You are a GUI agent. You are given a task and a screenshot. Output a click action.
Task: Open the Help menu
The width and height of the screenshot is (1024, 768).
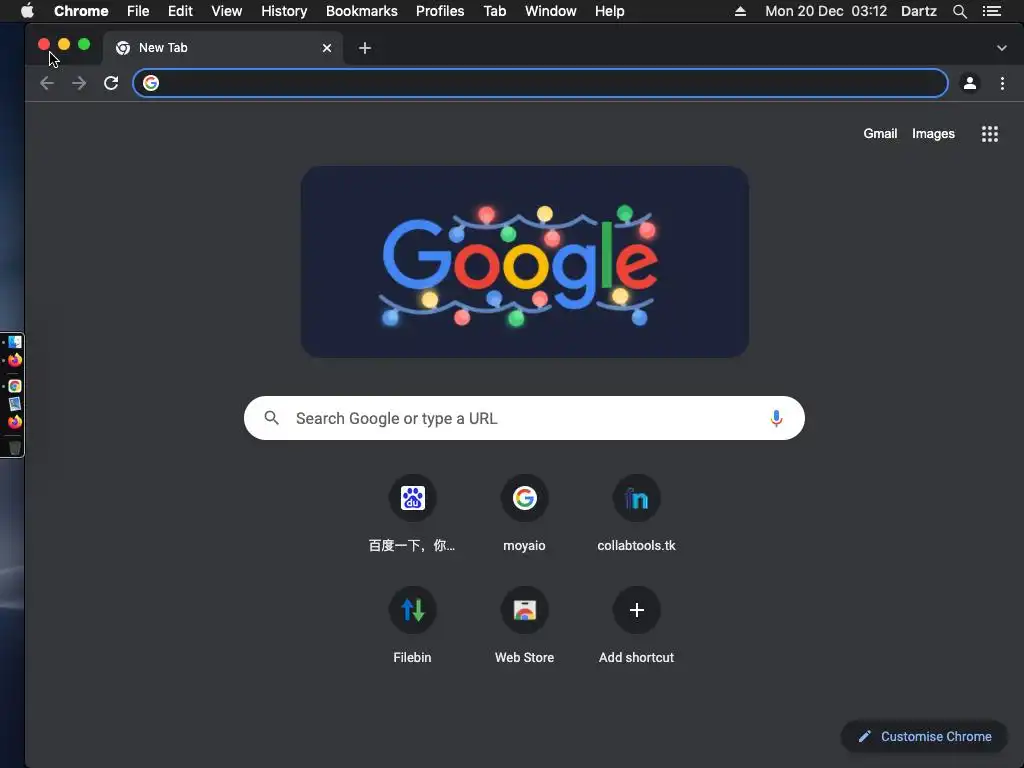pyautogui.click(x=609, y=11)
